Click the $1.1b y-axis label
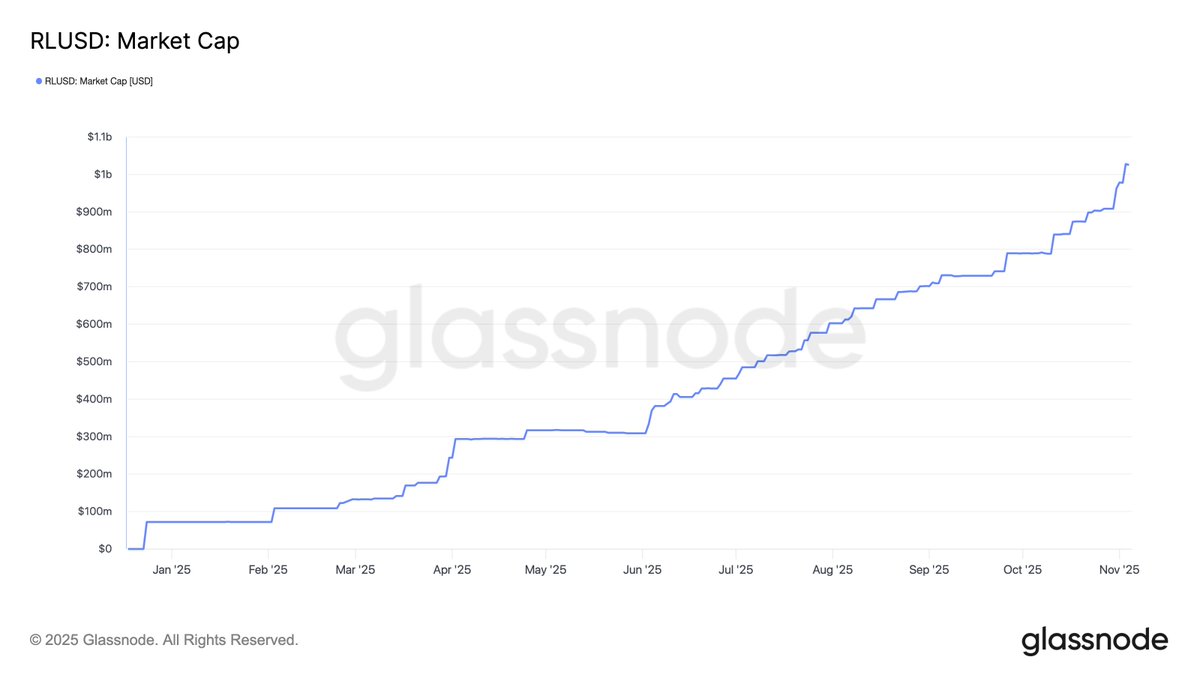This screenshot has width=1200, height=675. [99, 137]
